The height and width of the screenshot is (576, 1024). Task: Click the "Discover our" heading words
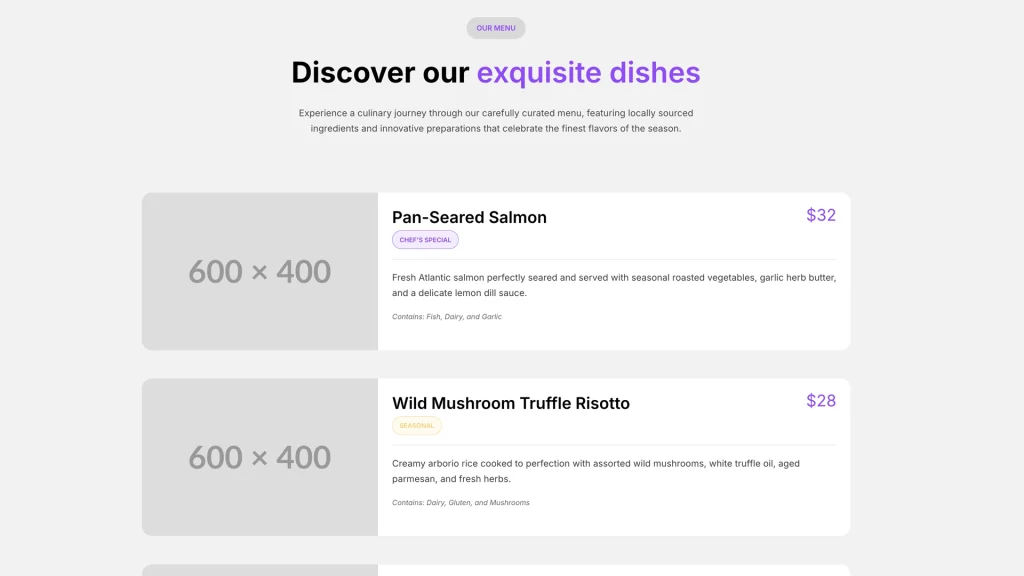(380, 73)
